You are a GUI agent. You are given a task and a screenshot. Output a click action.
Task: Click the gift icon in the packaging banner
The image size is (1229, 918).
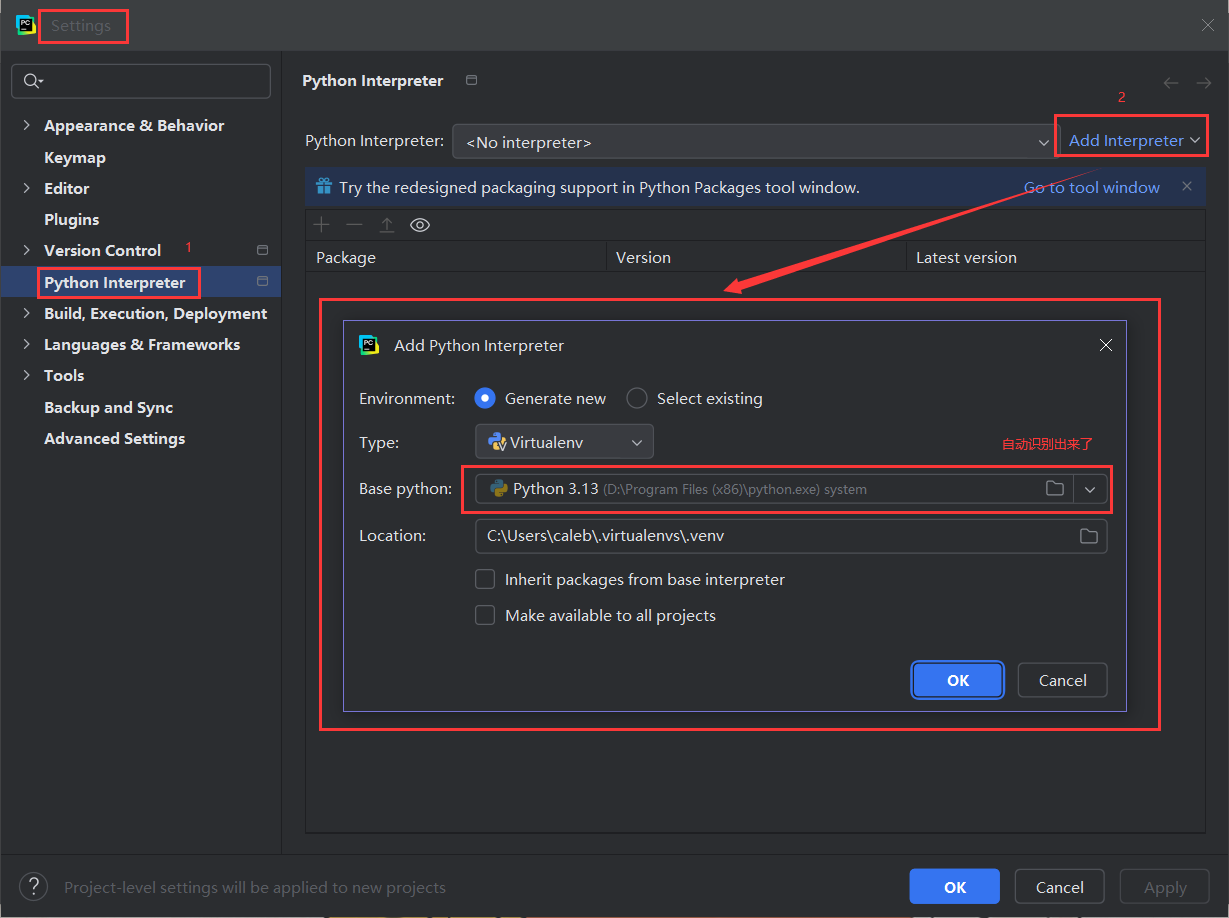tap(324, 186)
